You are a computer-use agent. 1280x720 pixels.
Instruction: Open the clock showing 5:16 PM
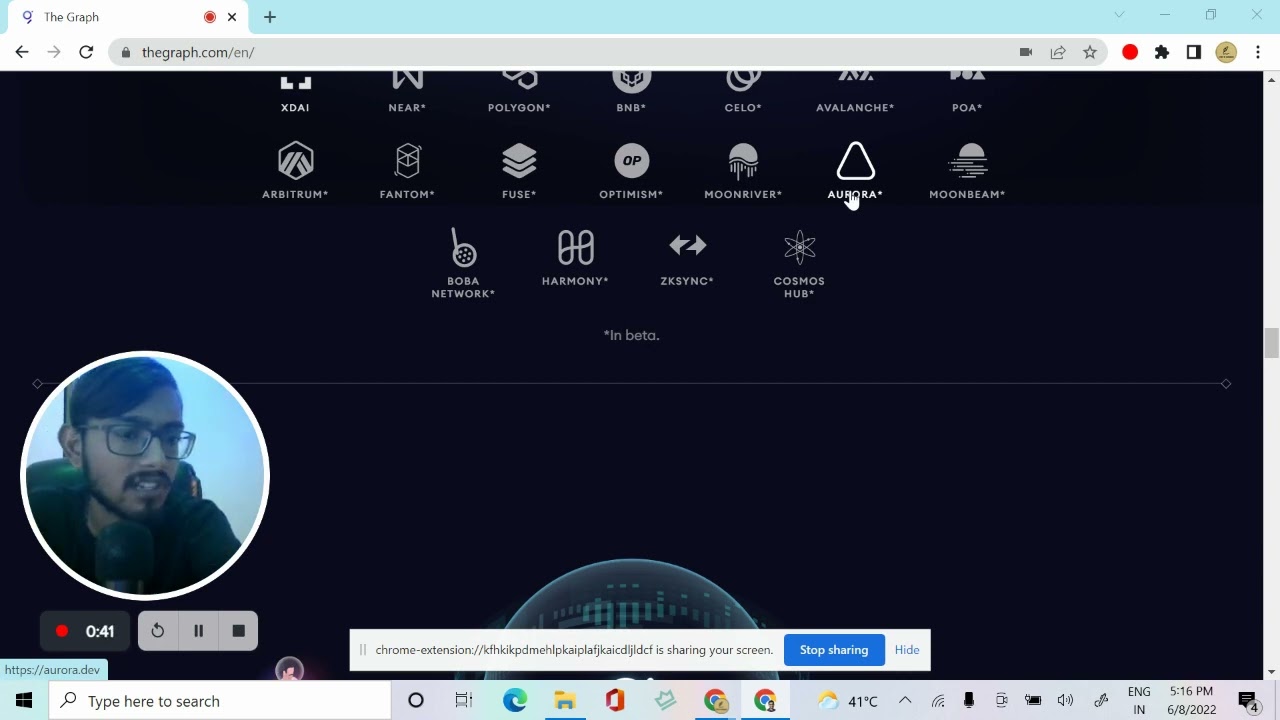click(1191, 700)
